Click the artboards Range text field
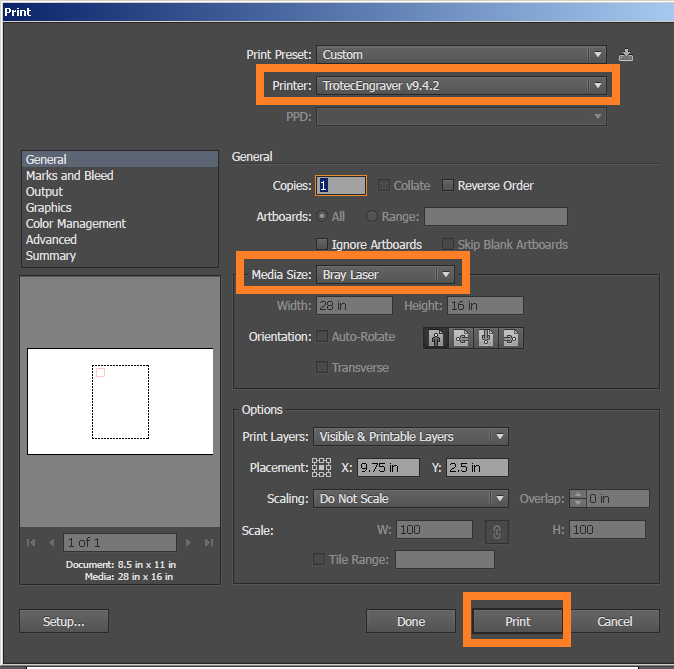Viewport: 674px width, 669px height. (496, 216)
